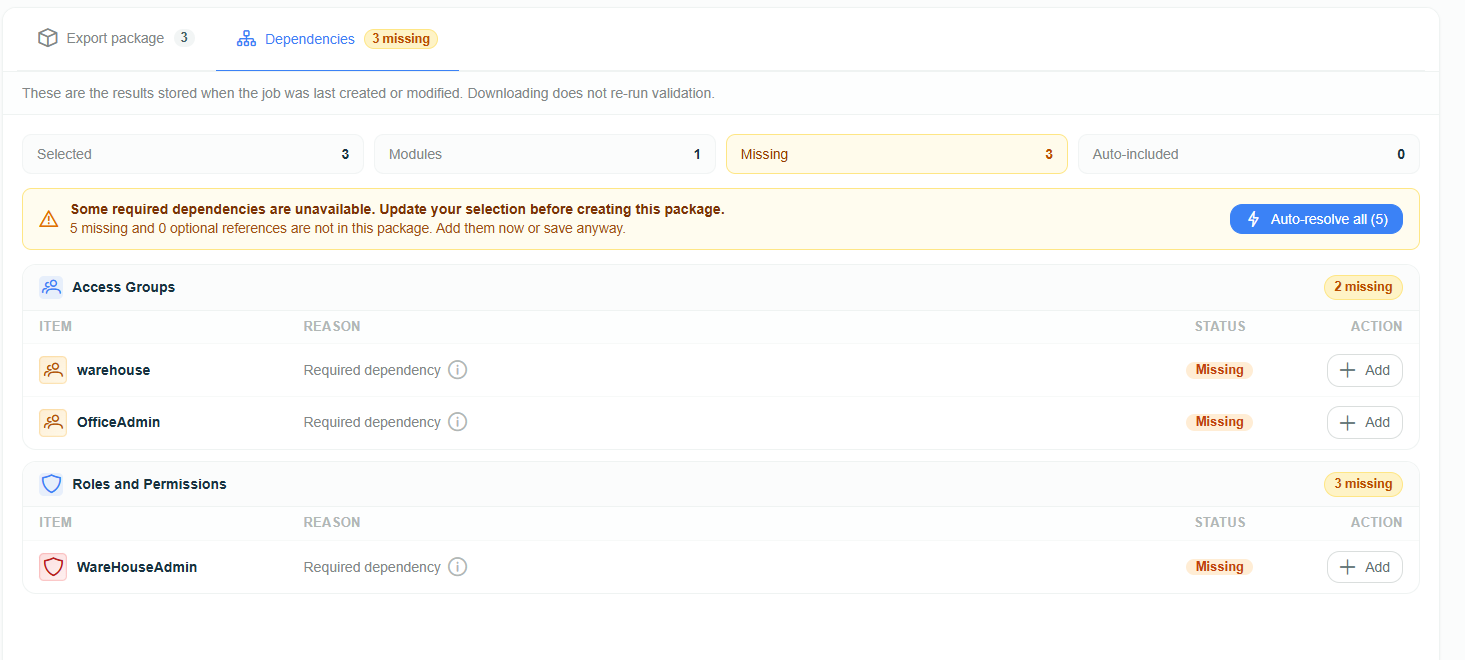The height and width of the screenshot is (660, 1465).
Task: Click the '2 missing' badge in Access Groups
Action: (1363, 287)
